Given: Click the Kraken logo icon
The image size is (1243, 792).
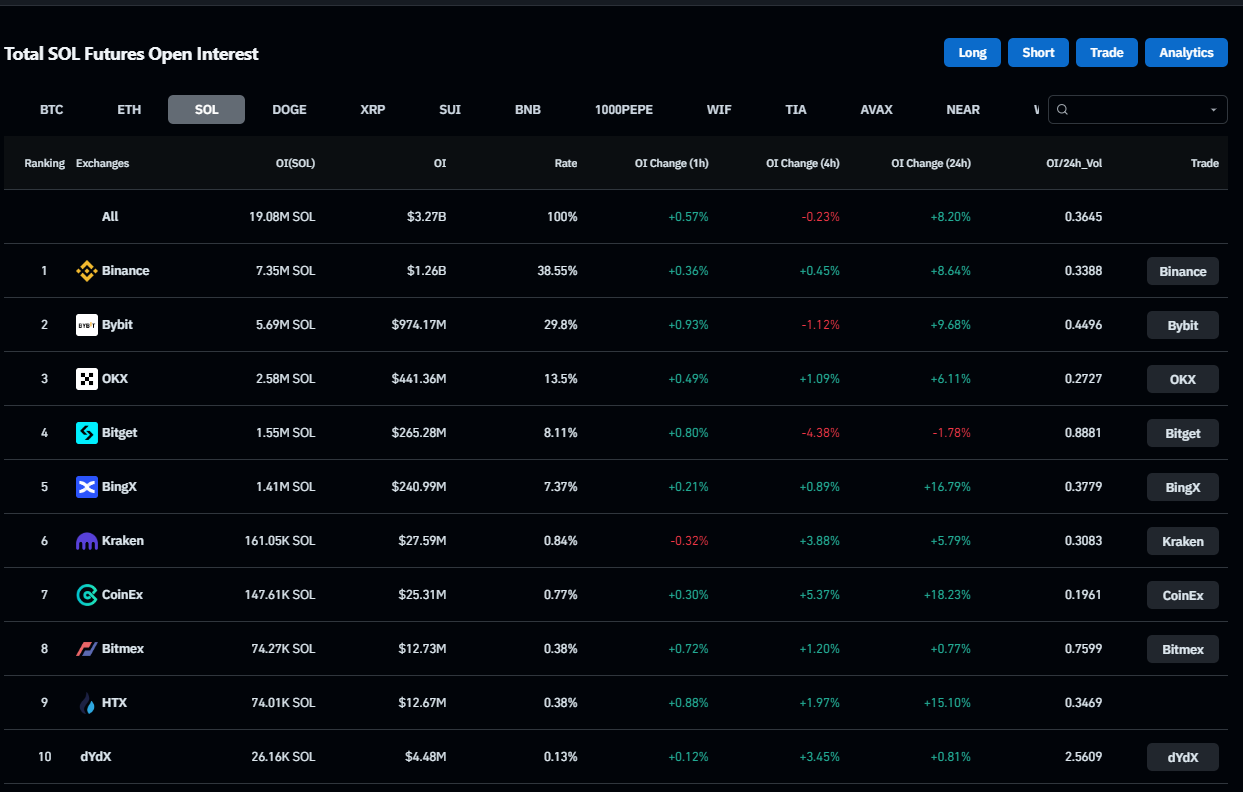Looking at the screenshot, I should (x=87, y=541).
